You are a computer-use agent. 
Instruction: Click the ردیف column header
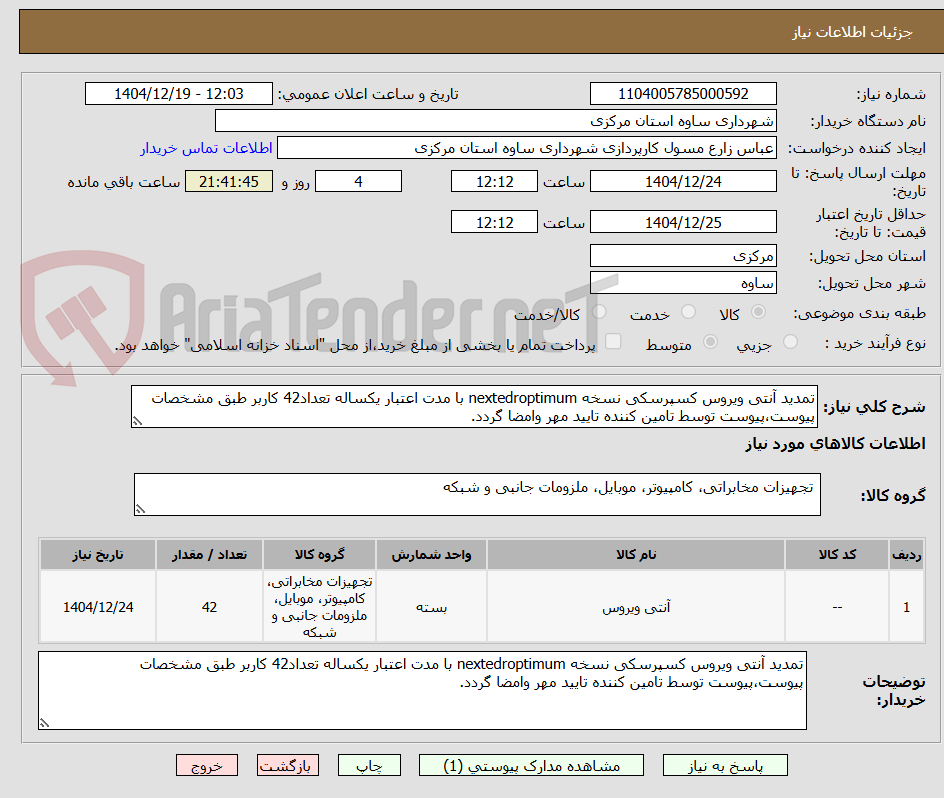coord(907,555)
